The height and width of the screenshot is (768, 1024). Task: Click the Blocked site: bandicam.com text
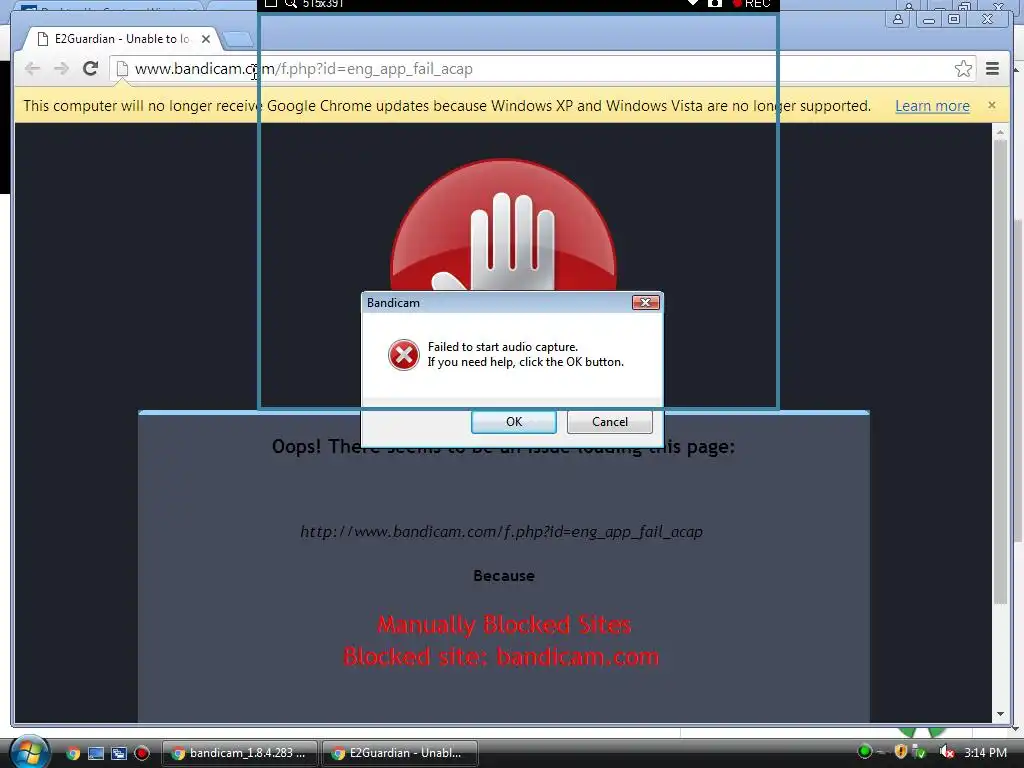pos(502,656)
